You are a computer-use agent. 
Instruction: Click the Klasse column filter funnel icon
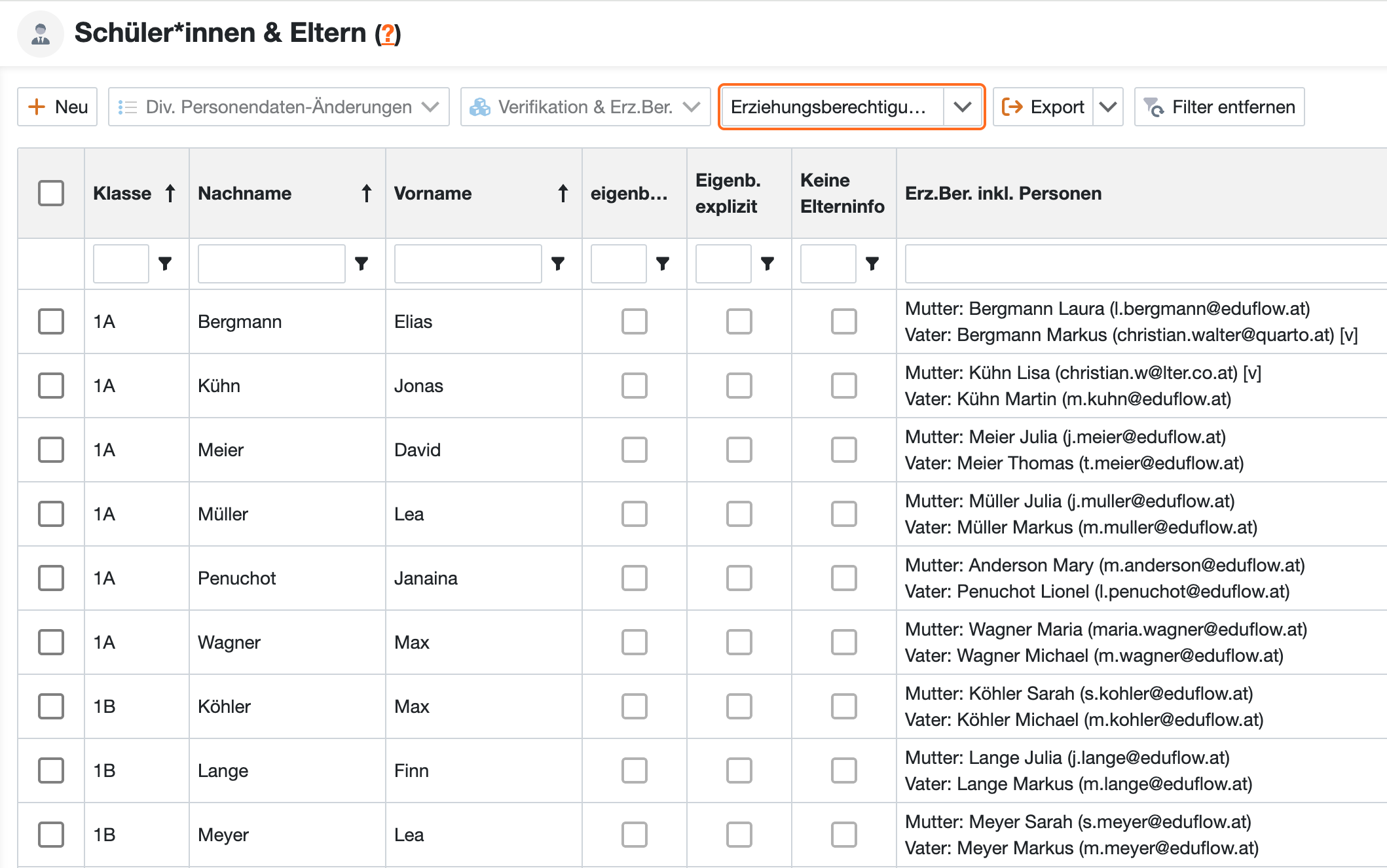(165, 263)
